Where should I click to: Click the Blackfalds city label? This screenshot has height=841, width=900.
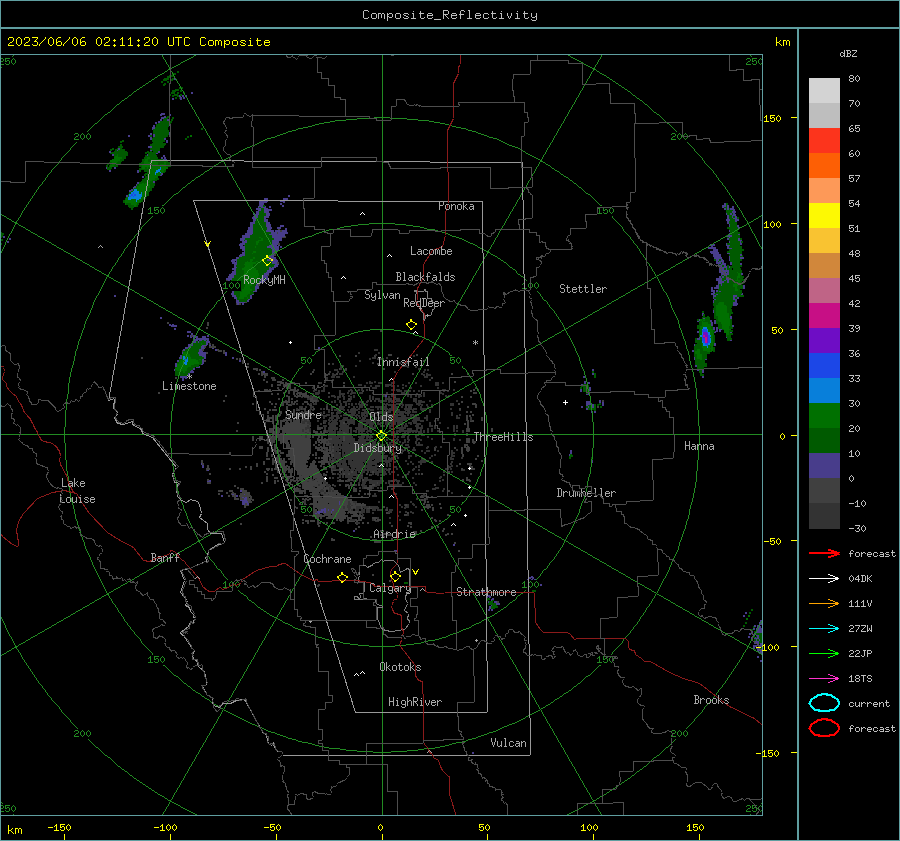[425, 277]
